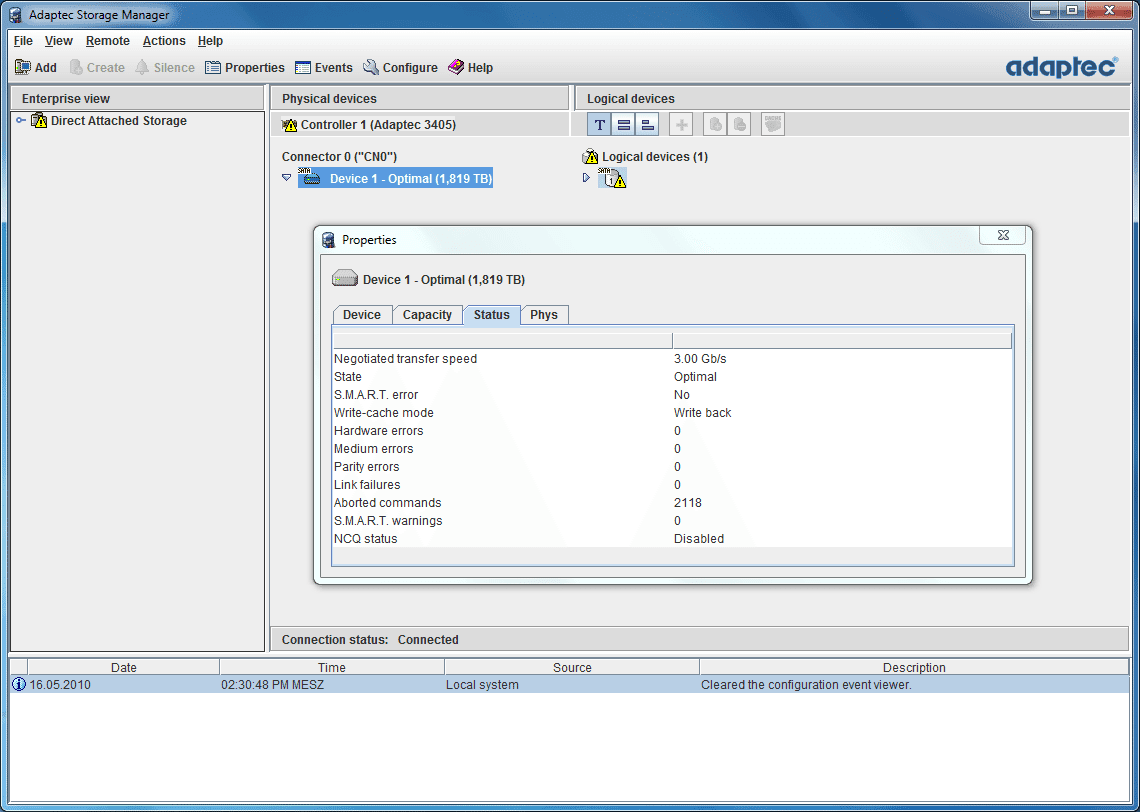Image resolution: width=1140 pixels, height=812 pixels.
Task: Open the File menu
Action: (23, 41)
